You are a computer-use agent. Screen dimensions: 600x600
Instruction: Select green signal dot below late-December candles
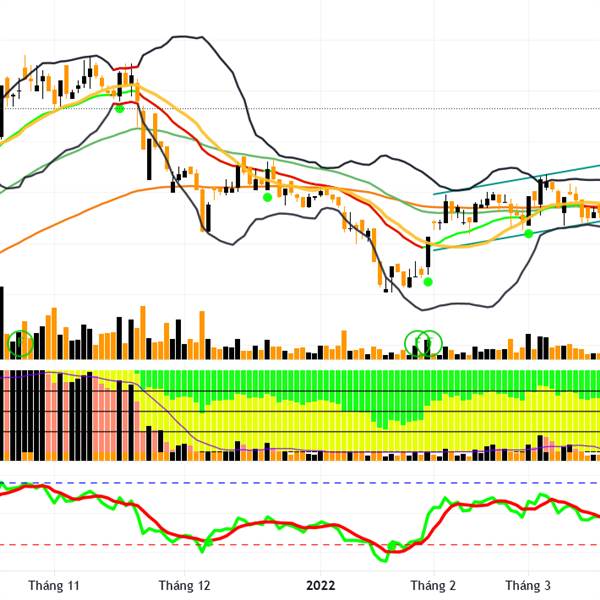click(x=267, y=197)
